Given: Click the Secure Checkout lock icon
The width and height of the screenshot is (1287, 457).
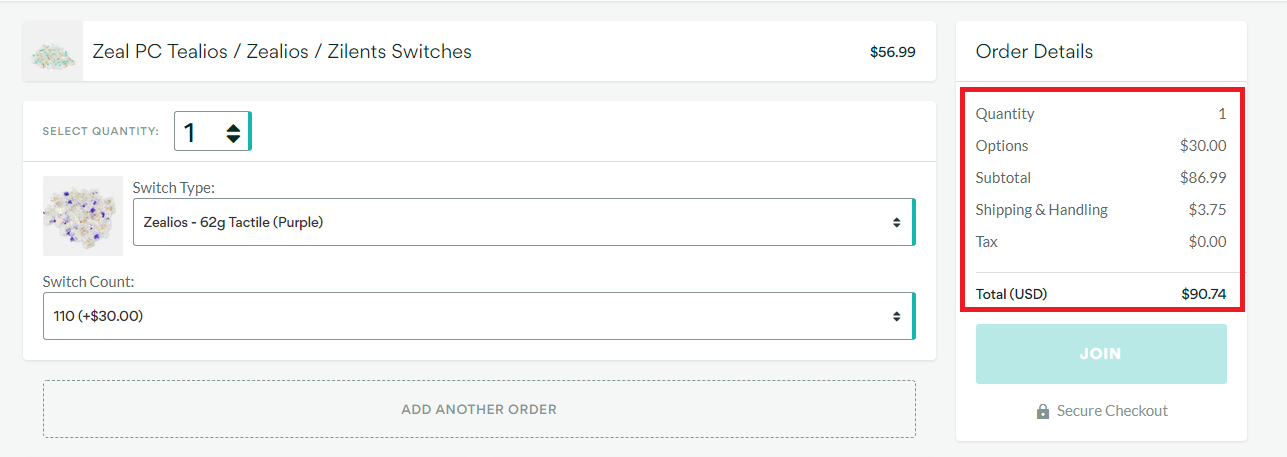Looking at the screenshot, I should pyautogui.click(x=1043, y=411).
